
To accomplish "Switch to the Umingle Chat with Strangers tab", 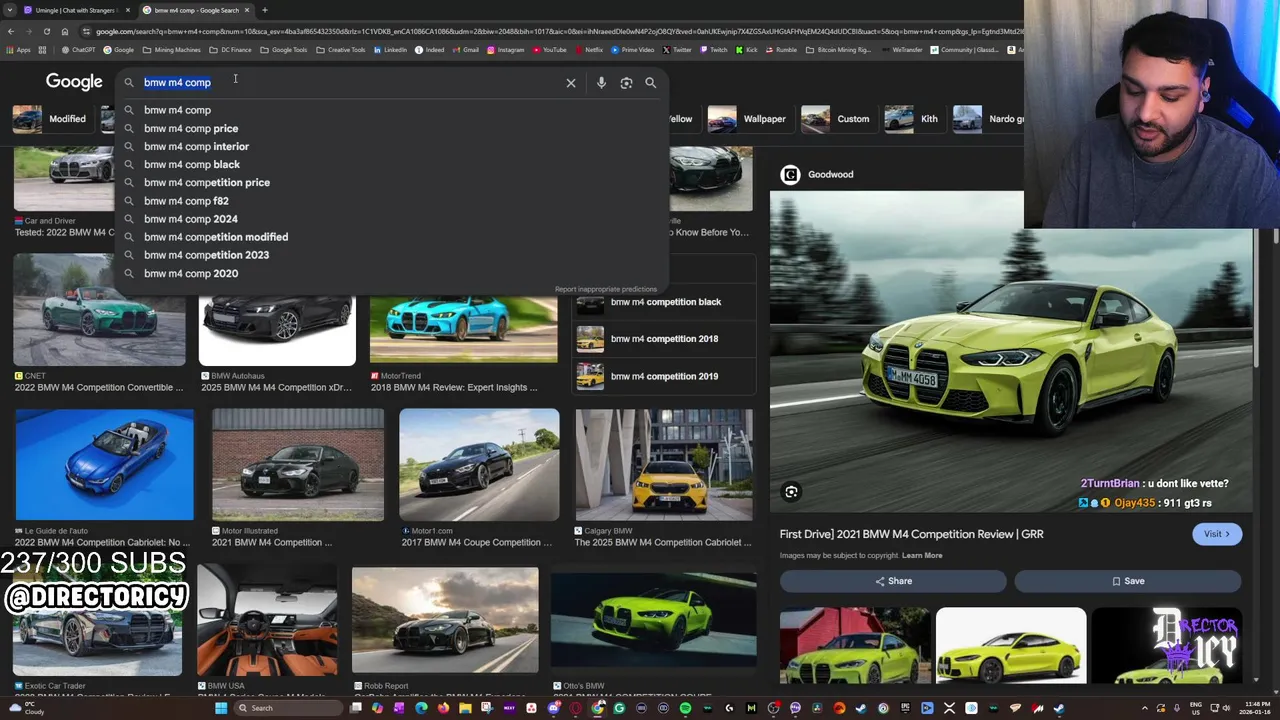I will tap(76, 10).
